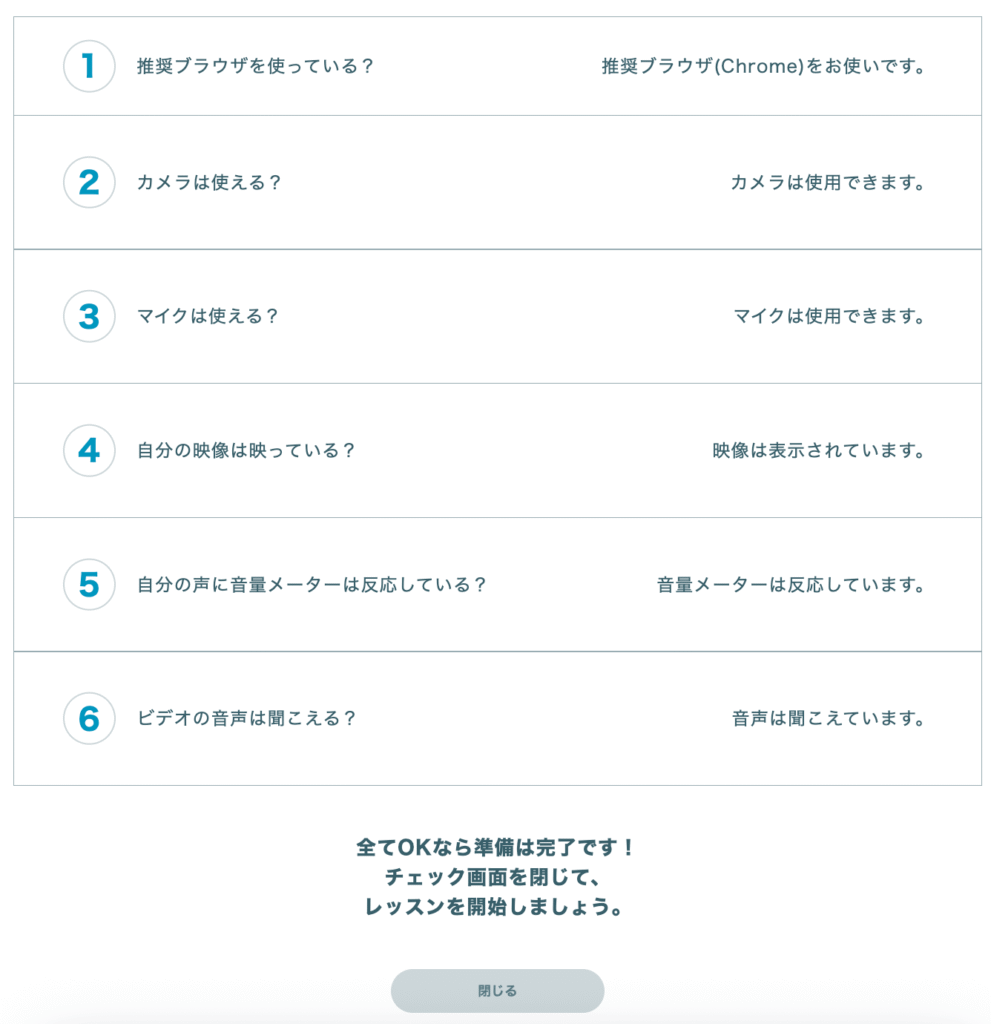Click the 全てOKなら準備は完了です！ heading
The width and height of the screenshot is (991, 1024).
tap(496, 847)
